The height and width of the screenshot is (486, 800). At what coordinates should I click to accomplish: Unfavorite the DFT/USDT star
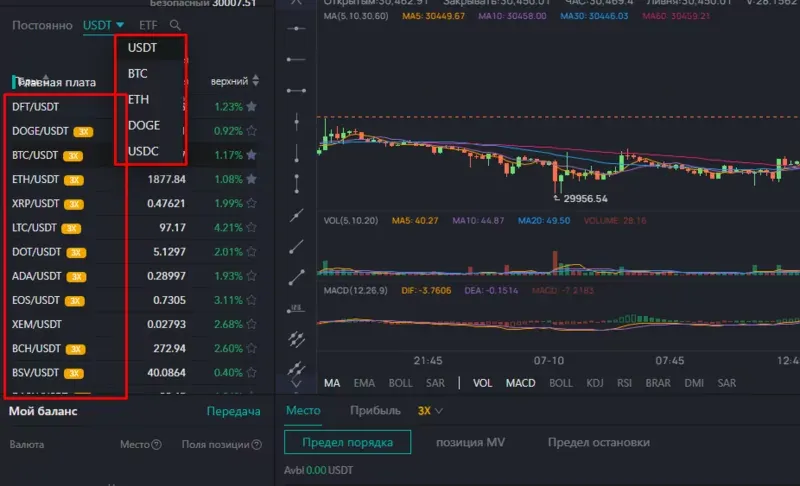pyautogui.click(x=252, y=107)
